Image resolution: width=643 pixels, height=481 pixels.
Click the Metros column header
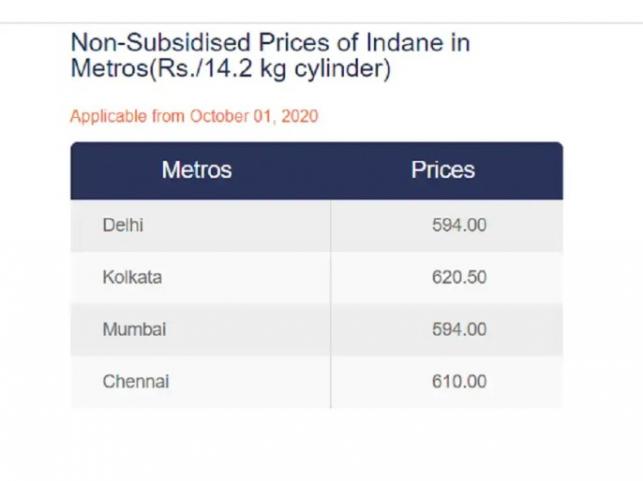click(x=196, y=170)
